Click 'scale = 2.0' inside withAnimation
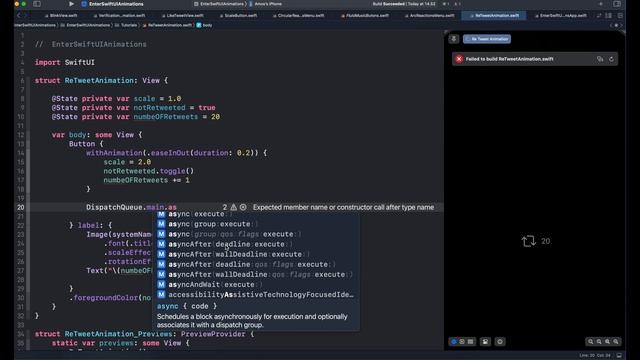This screenshot has height=360, width=640. coord(127,162)
